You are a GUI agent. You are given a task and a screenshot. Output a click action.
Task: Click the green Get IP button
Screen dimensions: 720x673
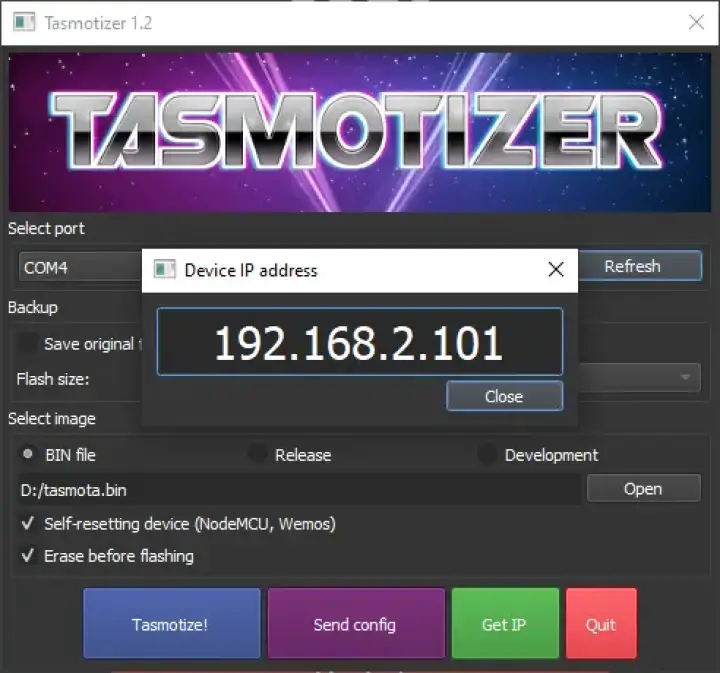(x=505, y=623)
